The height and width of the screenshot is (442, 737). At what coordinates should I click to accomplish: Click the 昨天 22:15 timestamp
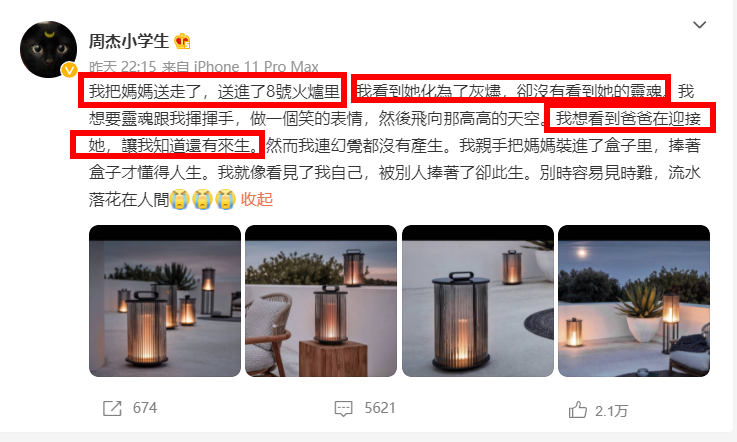point(122,67)
